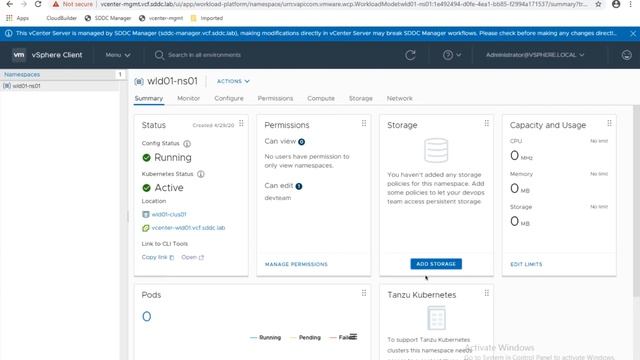Open the vcenter-mgmt bookmark
Screen dimensions: 640x360
pos(161,18)
